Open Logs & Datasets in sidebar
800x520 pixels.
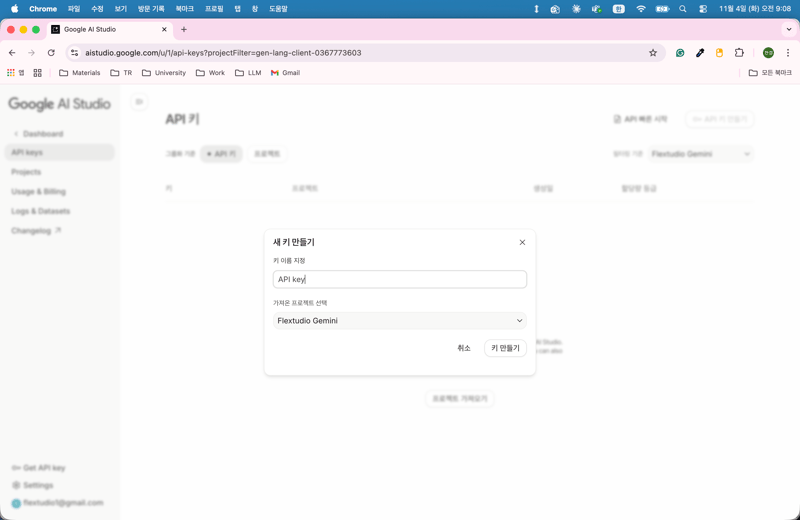40,211
